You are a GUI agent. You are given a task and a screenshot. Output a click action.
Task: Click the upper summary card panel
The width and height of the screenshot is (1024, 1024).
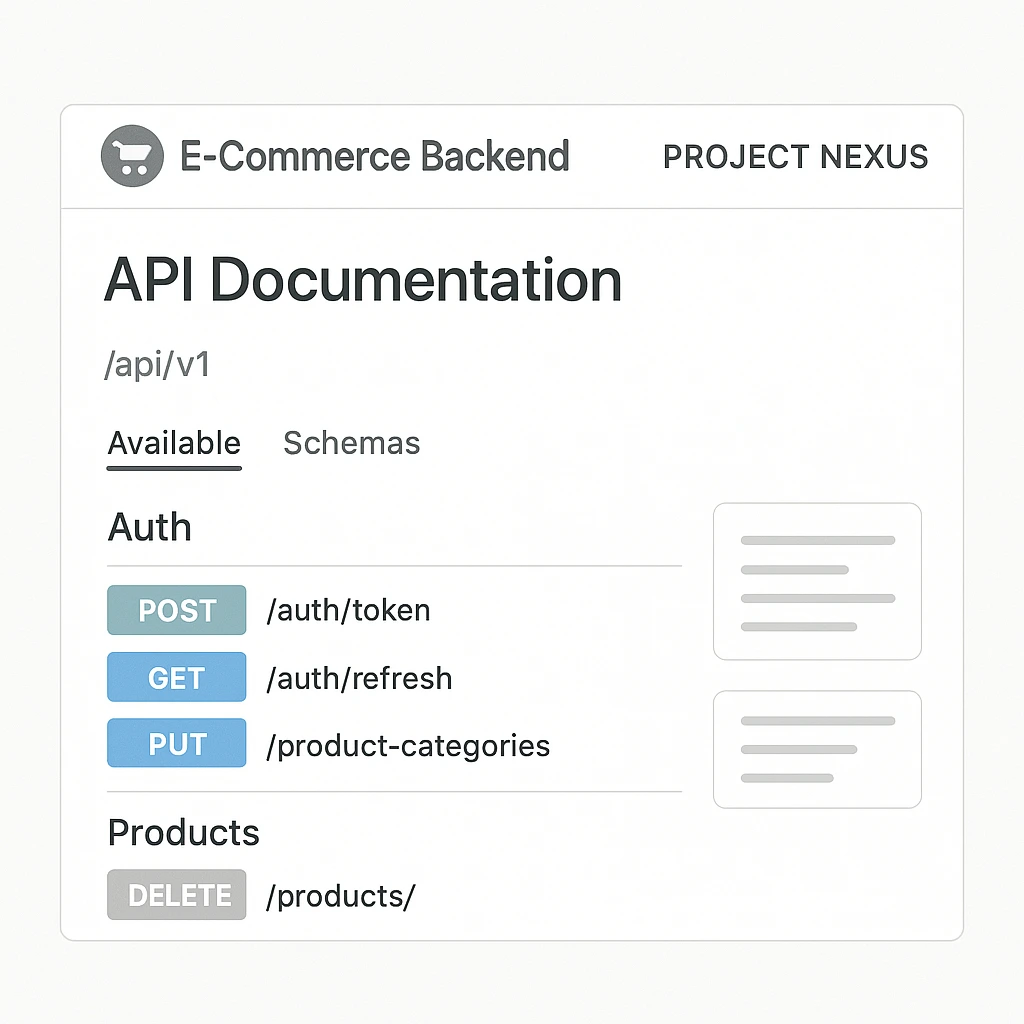point(817,581)
